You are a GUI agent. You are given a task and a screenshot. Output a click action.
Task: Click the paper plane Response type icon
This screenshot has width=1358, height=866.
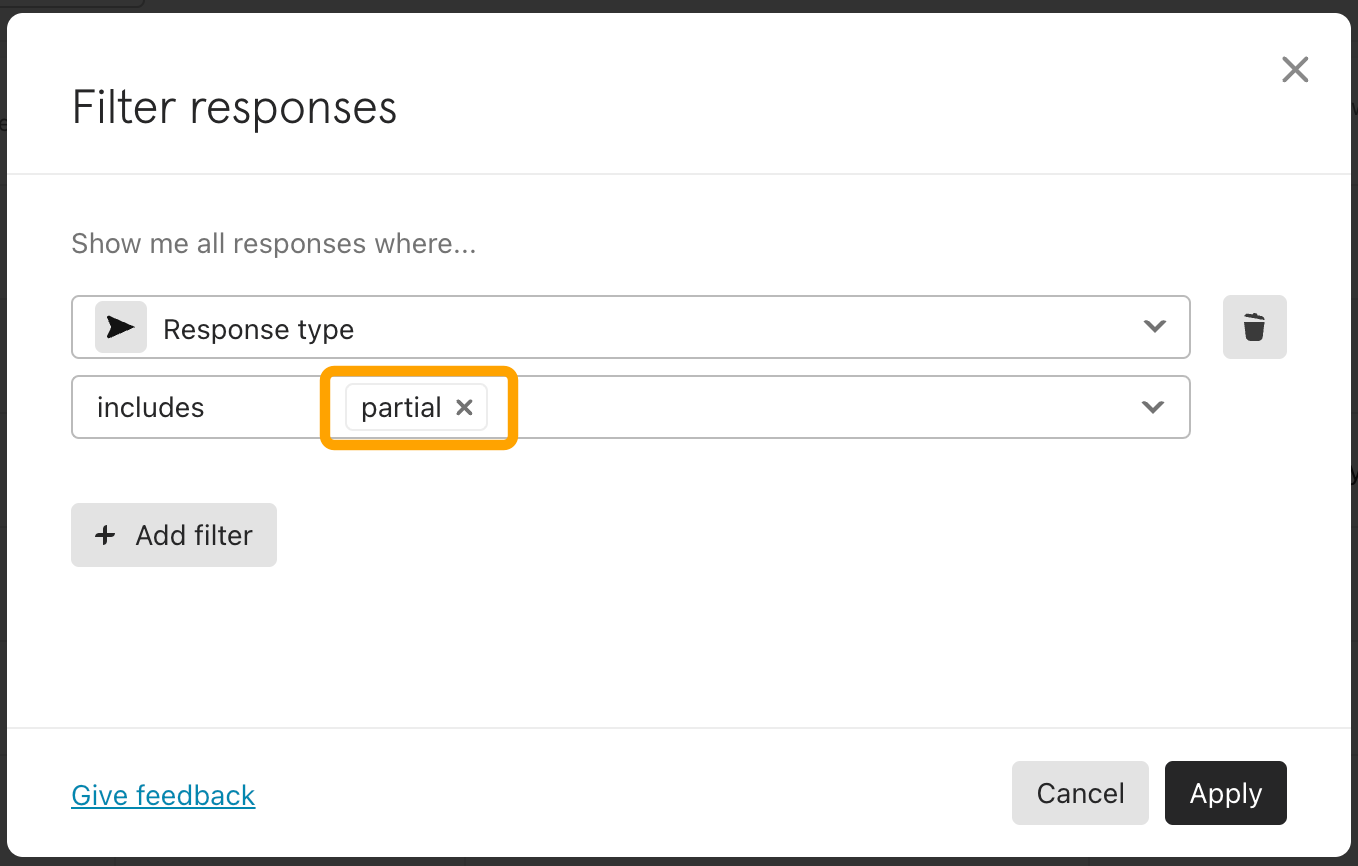pyautogui.click(x=121, y=327)
